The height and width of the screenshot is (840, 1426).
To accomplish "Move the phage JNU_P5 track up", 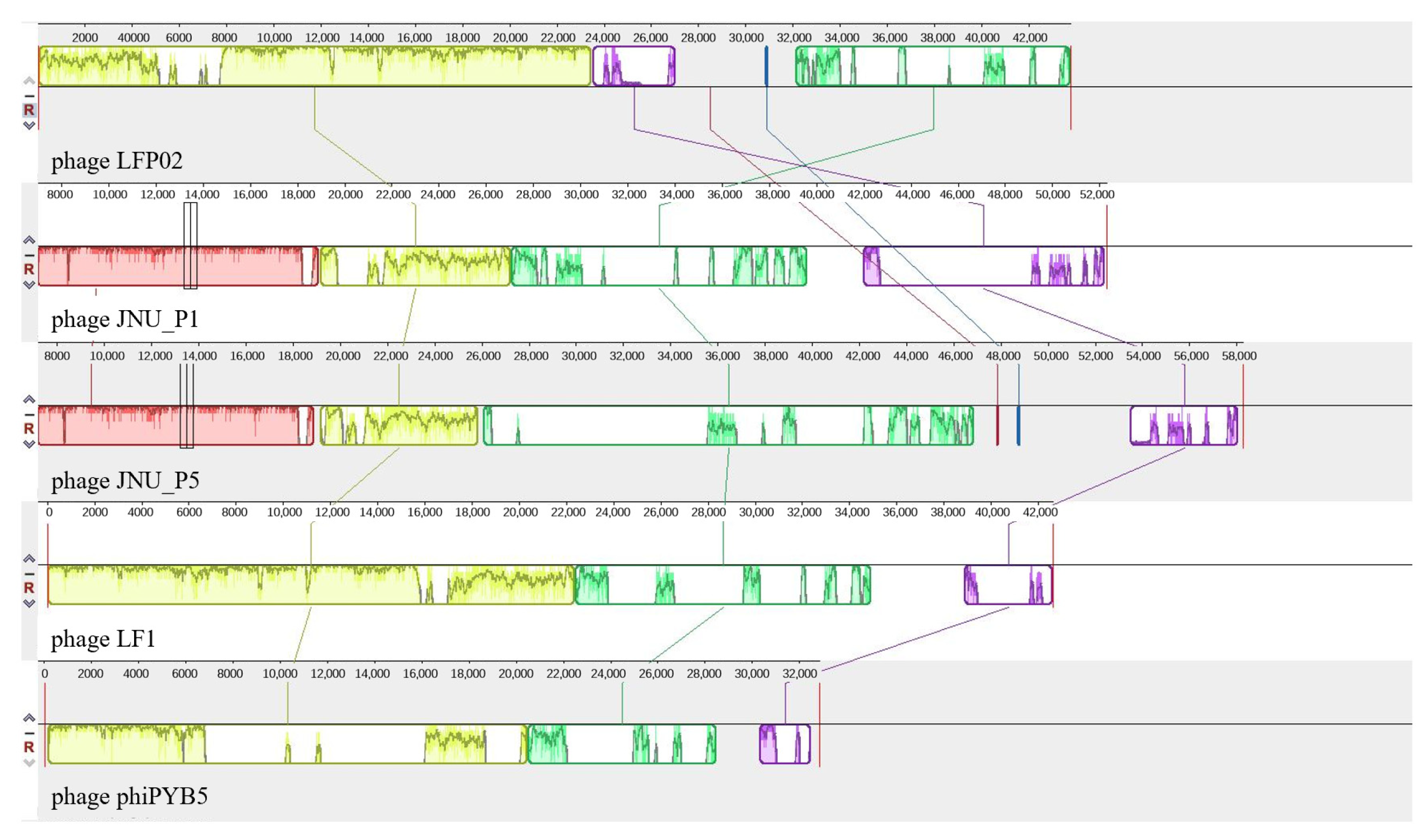I will (29, 400).
